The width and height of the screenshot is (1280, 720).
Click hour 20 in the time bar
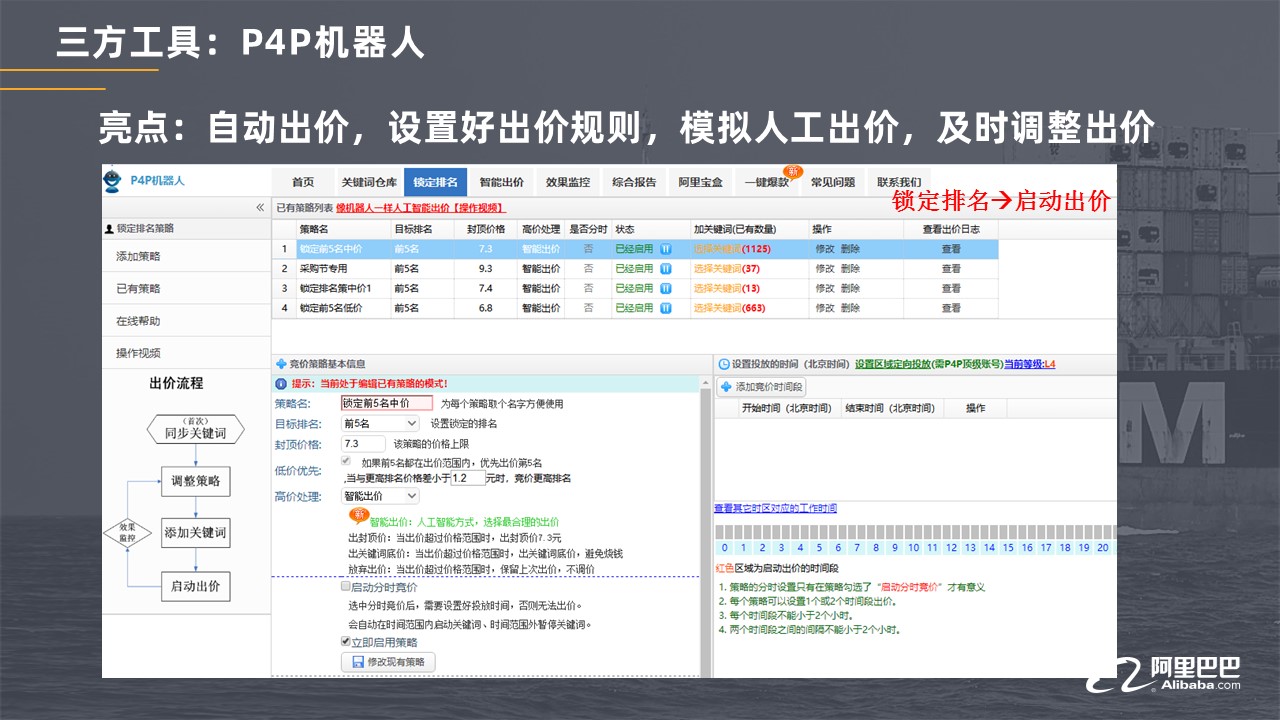pyautogui.click(x=1102, y=547)
